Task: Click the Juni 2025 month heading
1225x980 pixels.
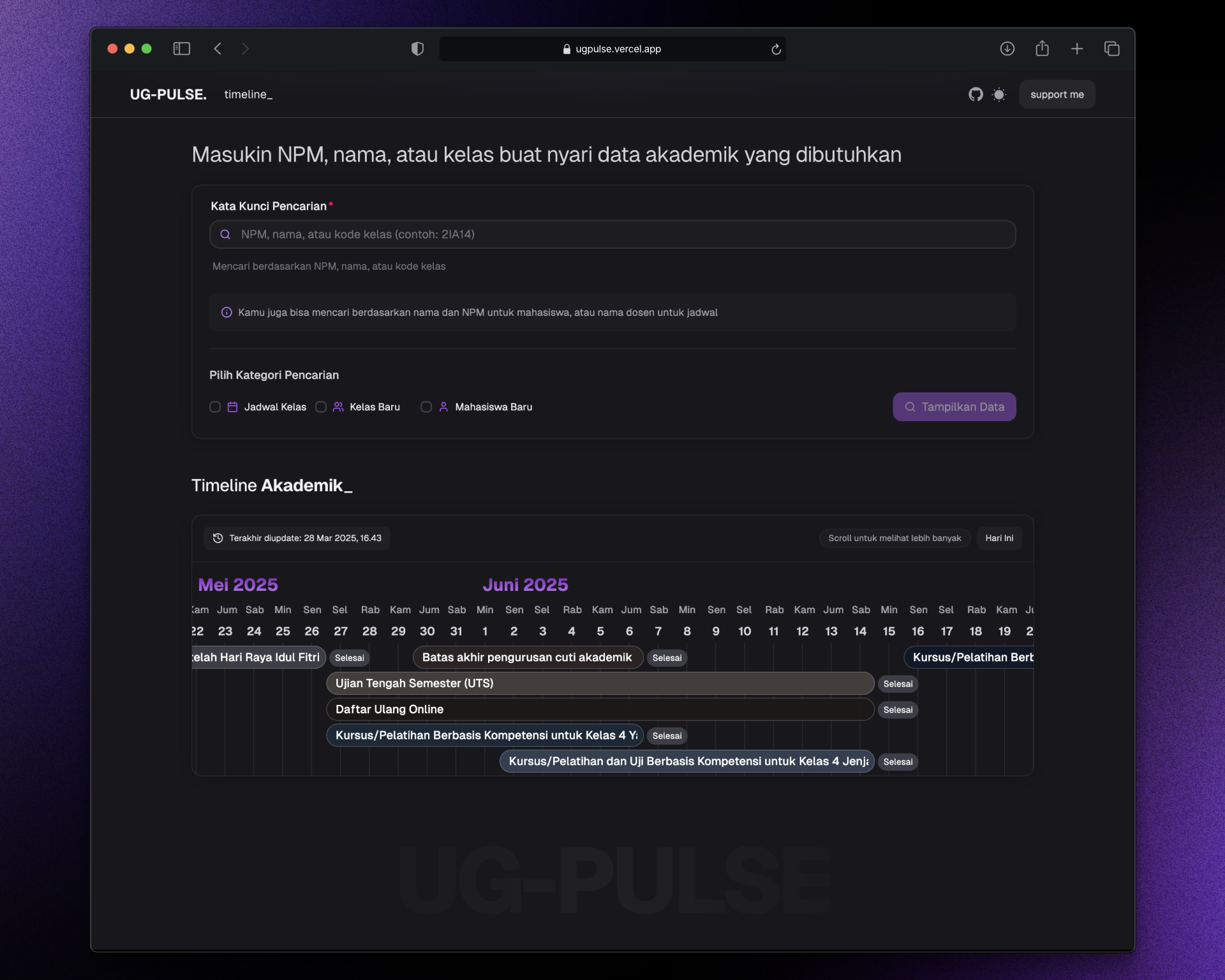Action: [525, 584]
